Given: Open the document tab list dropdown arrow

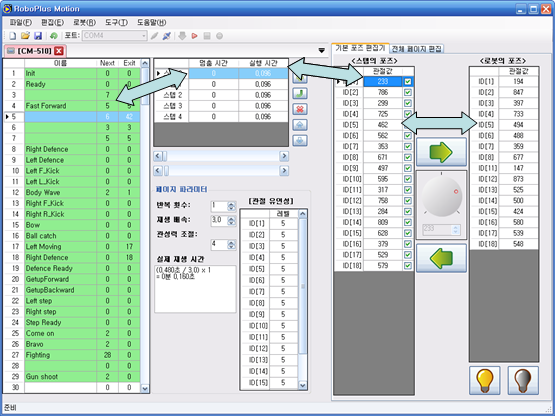Looking at the screenshot, I should point(321,51).
